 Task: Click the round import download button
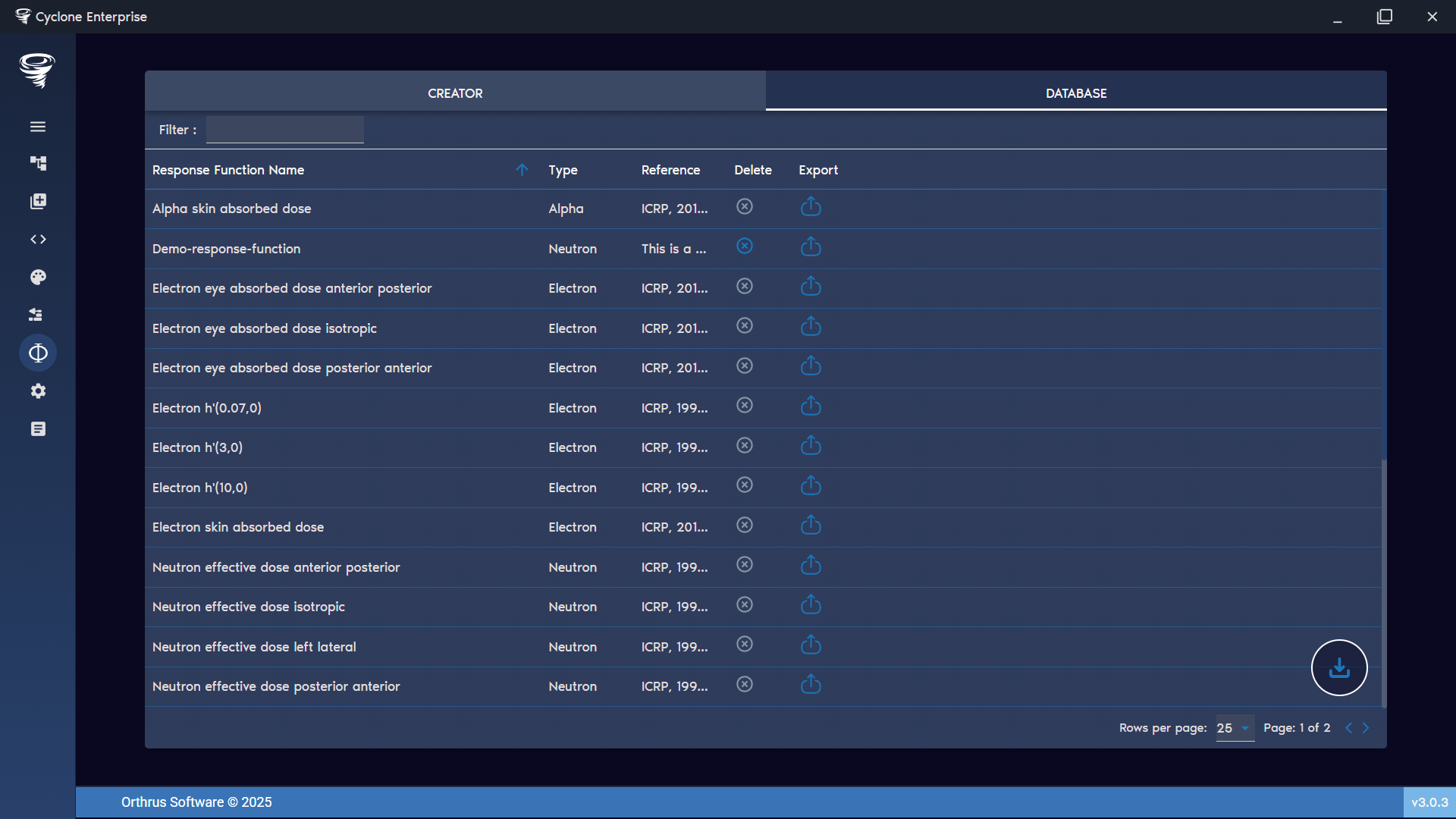point(1339,668)
